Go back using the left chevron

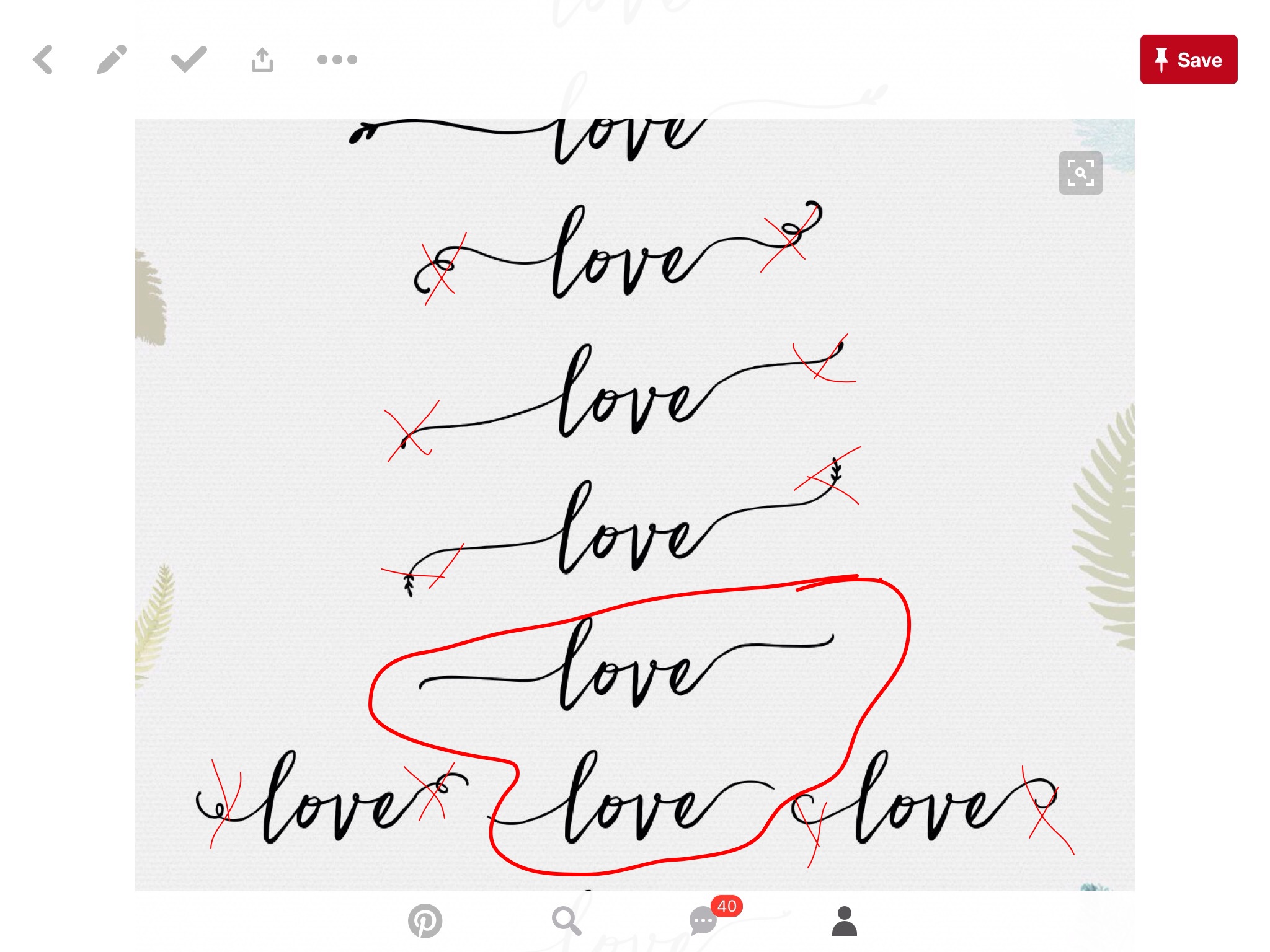[43, 60]
